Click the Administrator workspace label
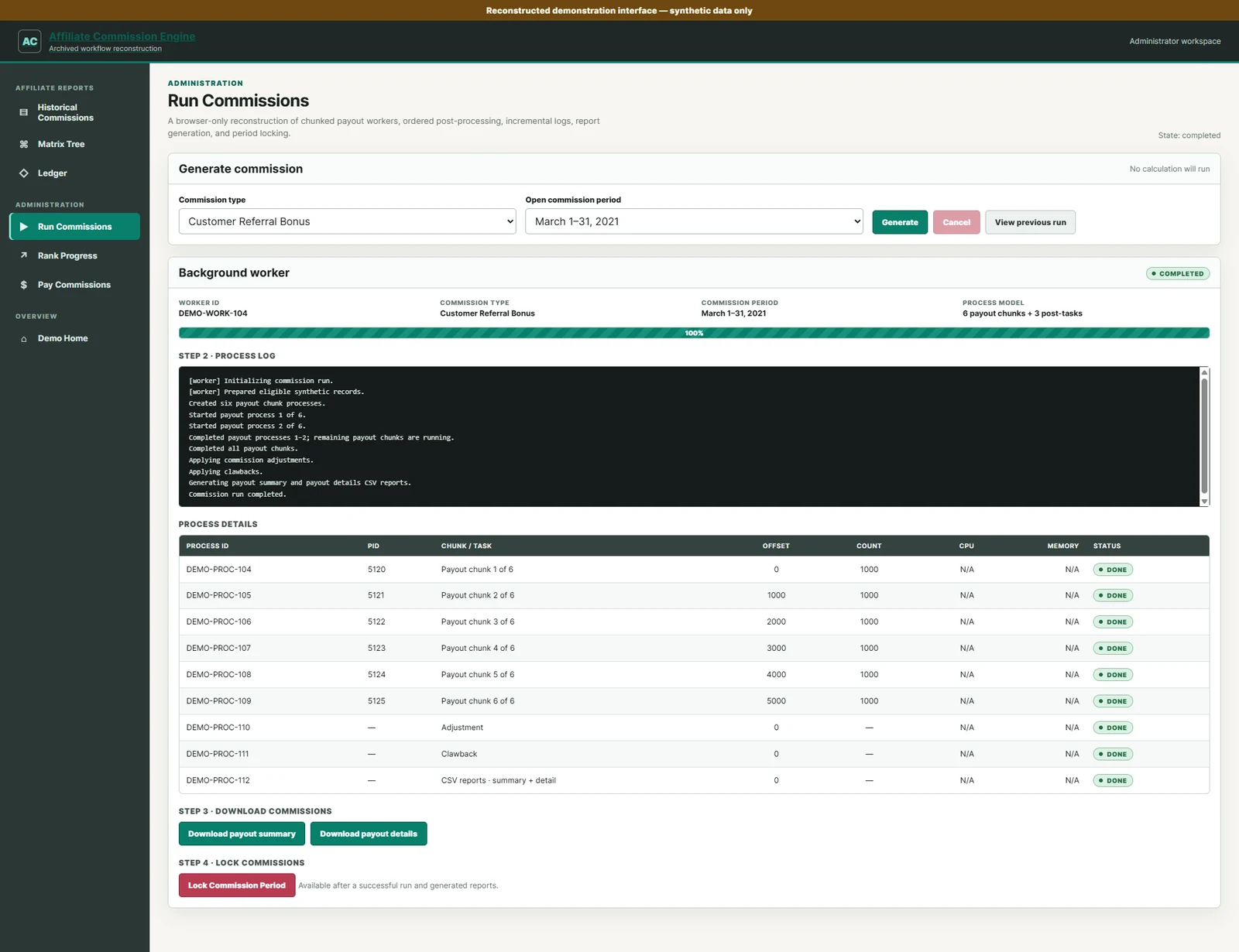 point(1175,41)
